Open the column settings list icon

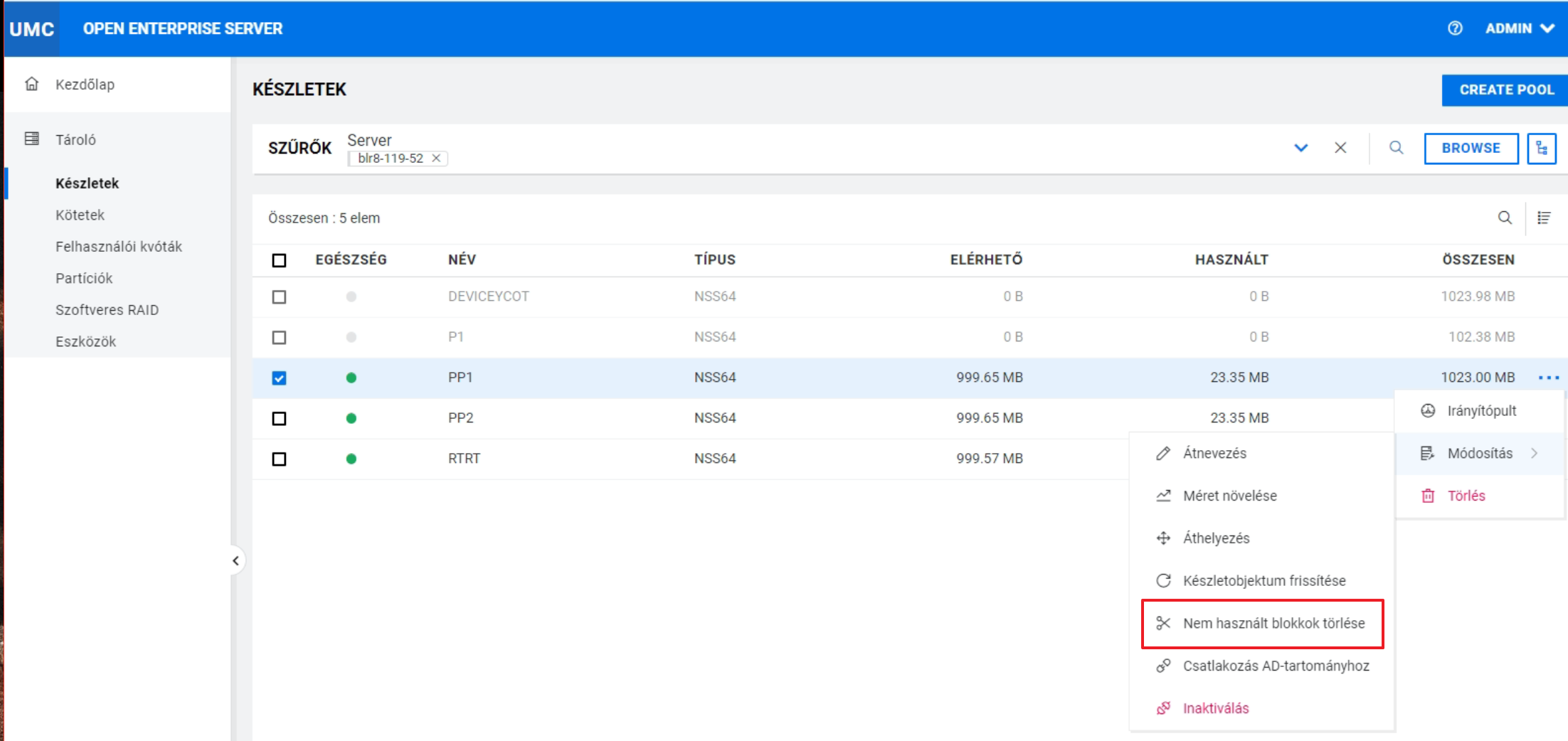pos(1543,218)
